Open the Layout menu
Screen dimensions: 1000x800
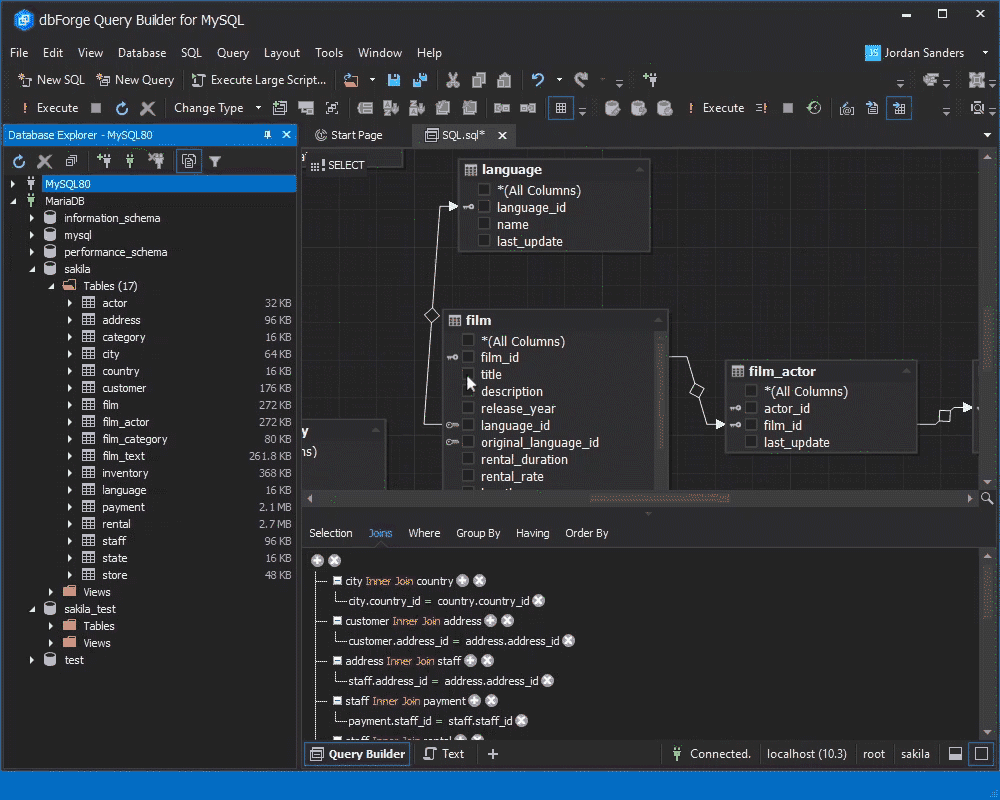point(281,53)
